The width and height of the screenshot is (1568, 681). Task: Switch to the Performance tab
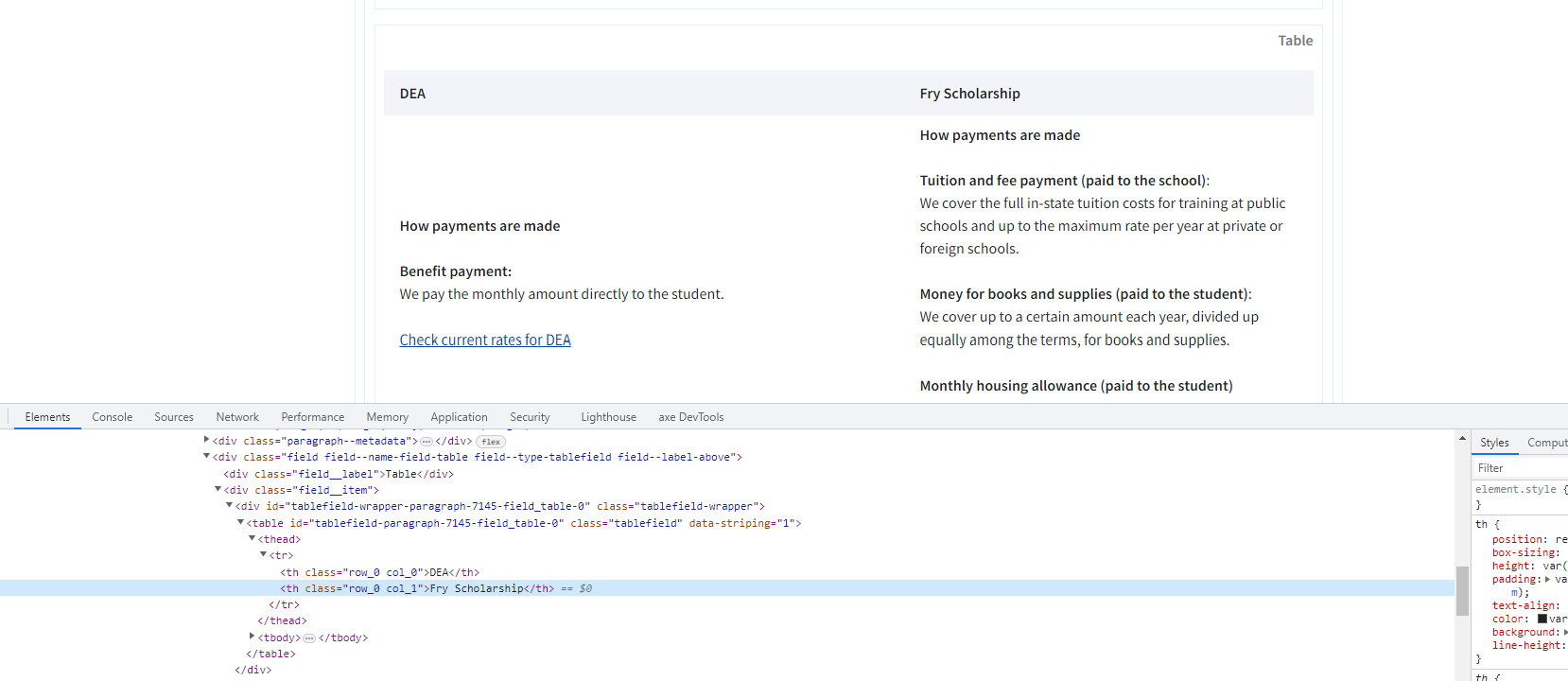click(x=312, y=417)
